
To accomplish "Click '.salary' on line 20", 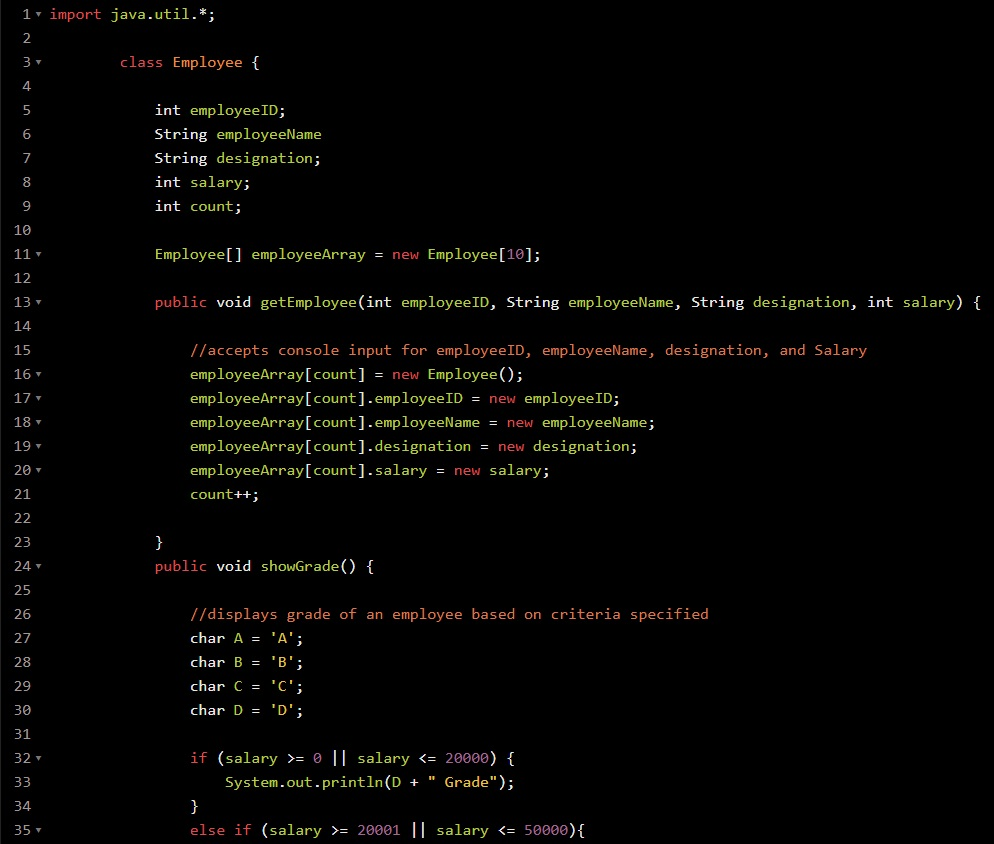I will (397, 471).
